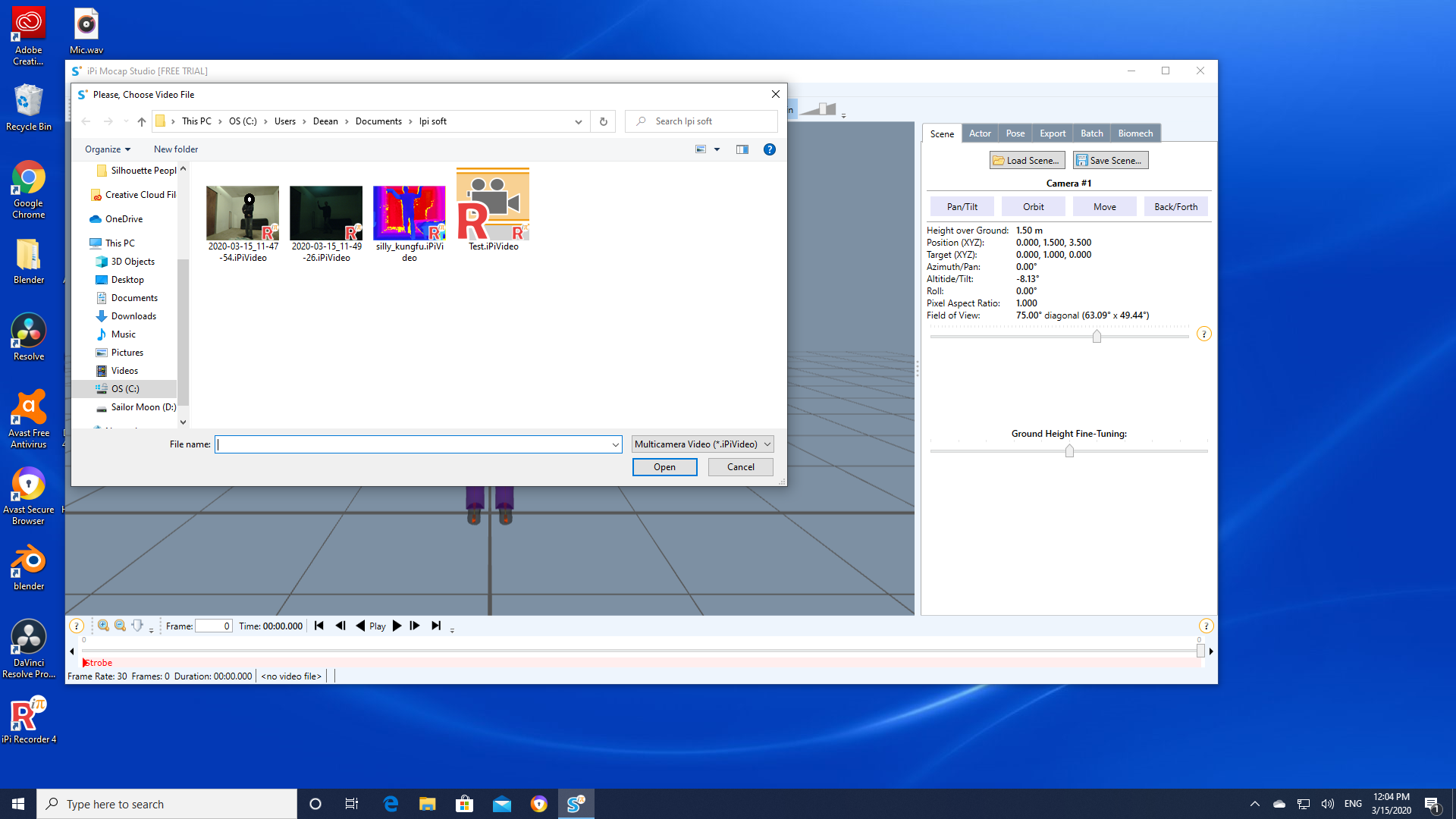Click the Load Scene button

click(1027, 161)
